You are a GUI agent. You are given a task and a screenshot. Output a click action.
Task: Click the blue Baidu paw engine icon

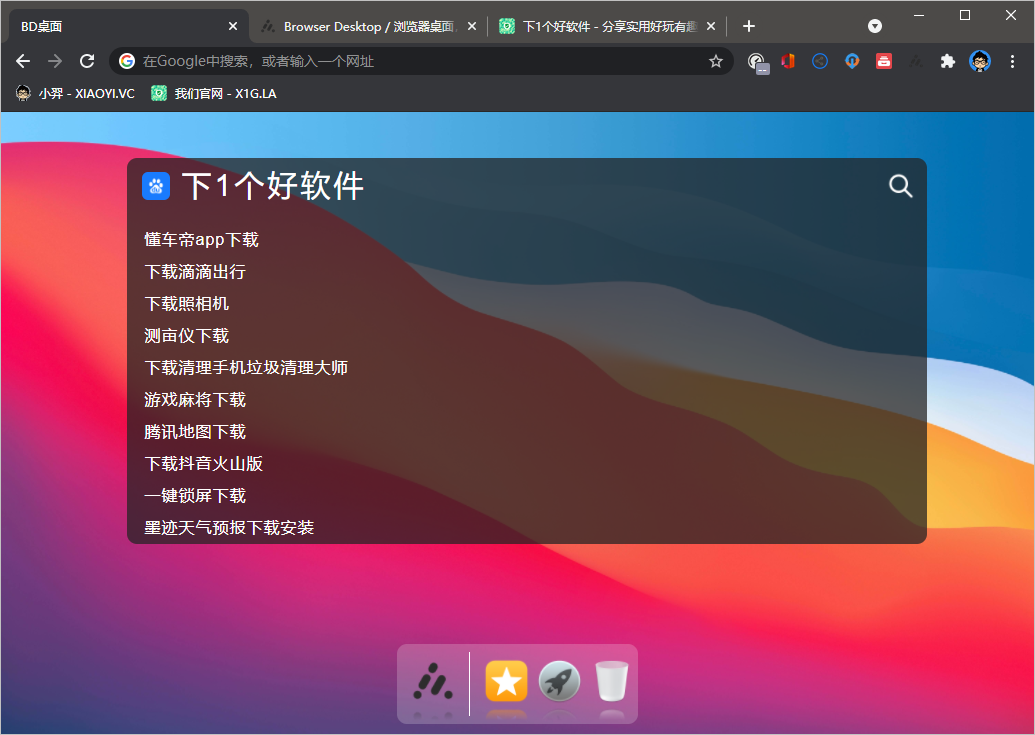coord(156,186)
